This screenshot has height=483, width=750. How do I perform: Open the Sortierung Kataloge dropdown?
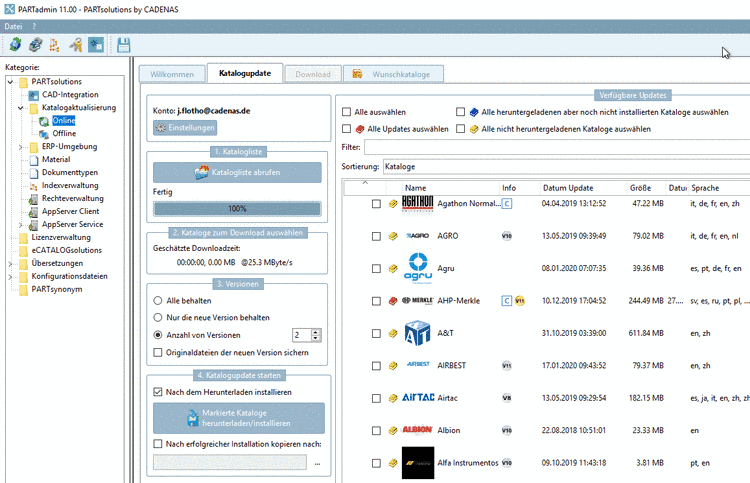tap(566, 166)
